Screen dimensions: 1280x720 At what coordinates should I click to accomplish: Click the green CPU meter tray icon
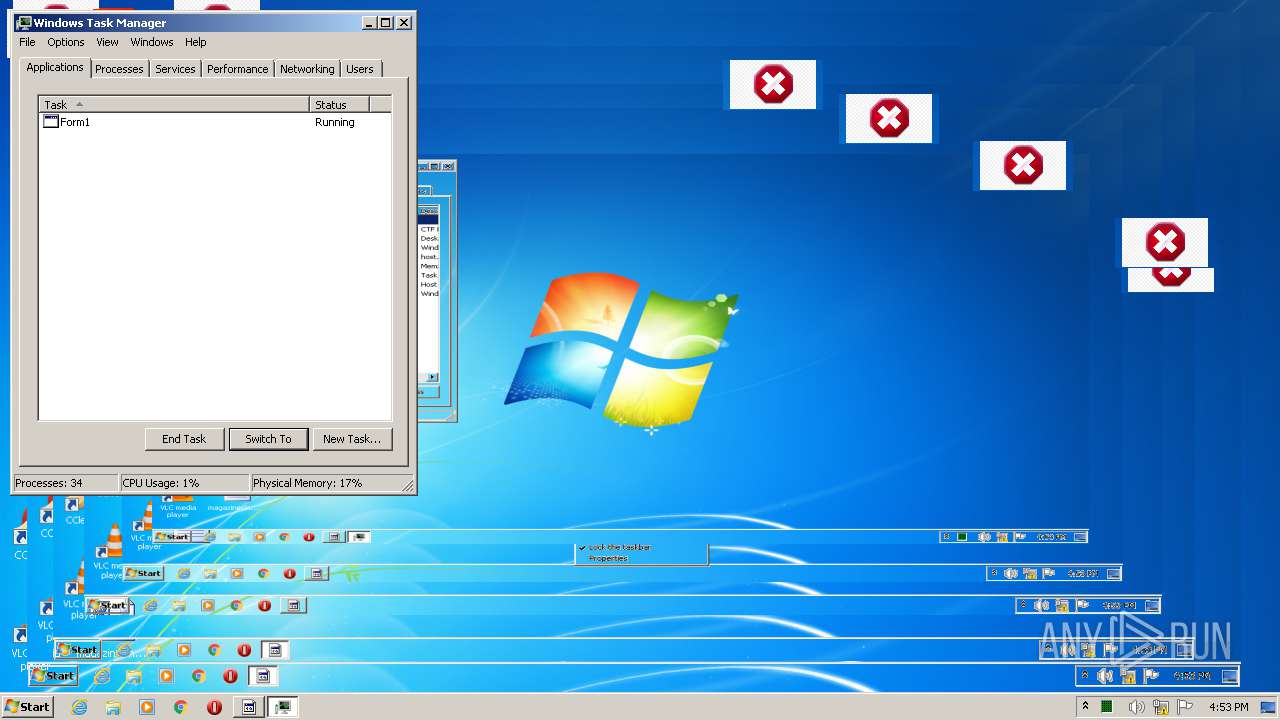point(1107,707)
